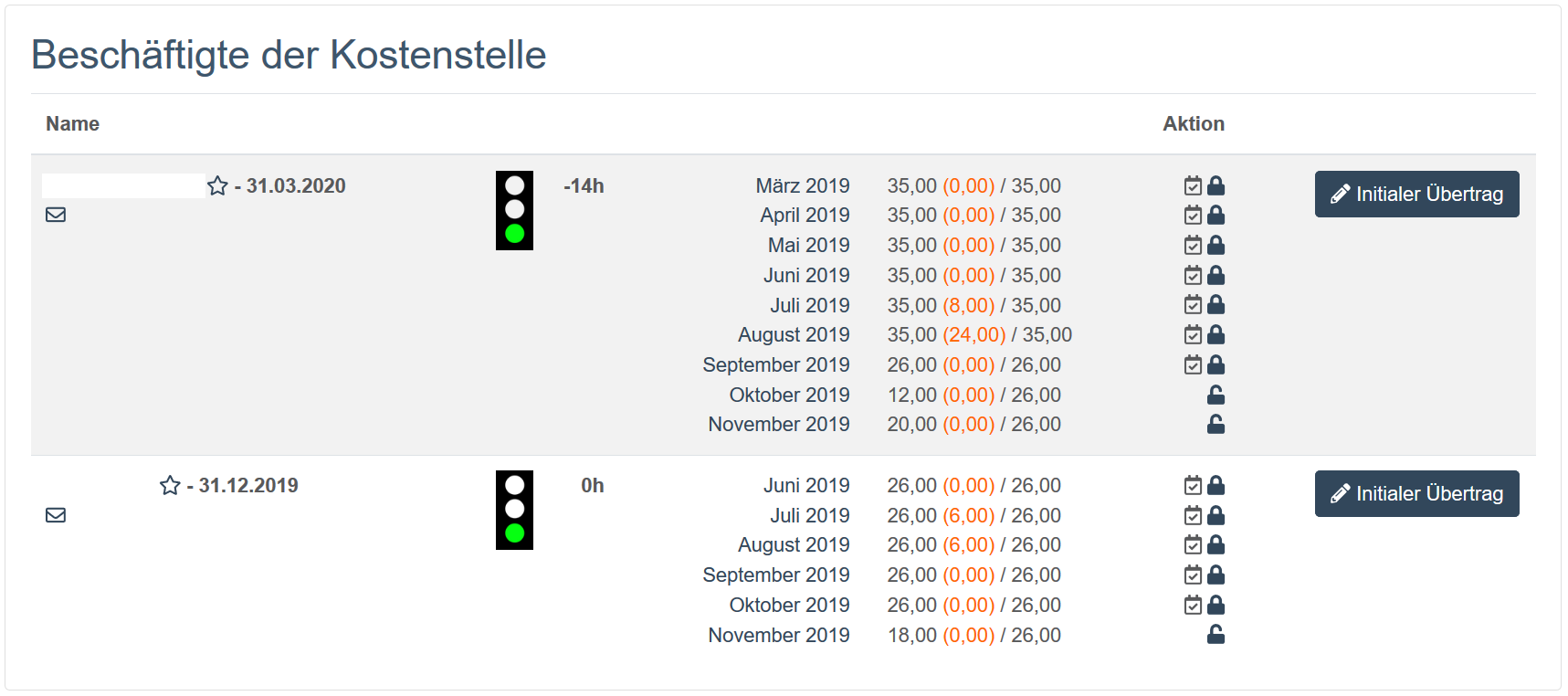
Task: Toggle the open lock for Oktober 2019 first employee
Action: click(1215, 395)
